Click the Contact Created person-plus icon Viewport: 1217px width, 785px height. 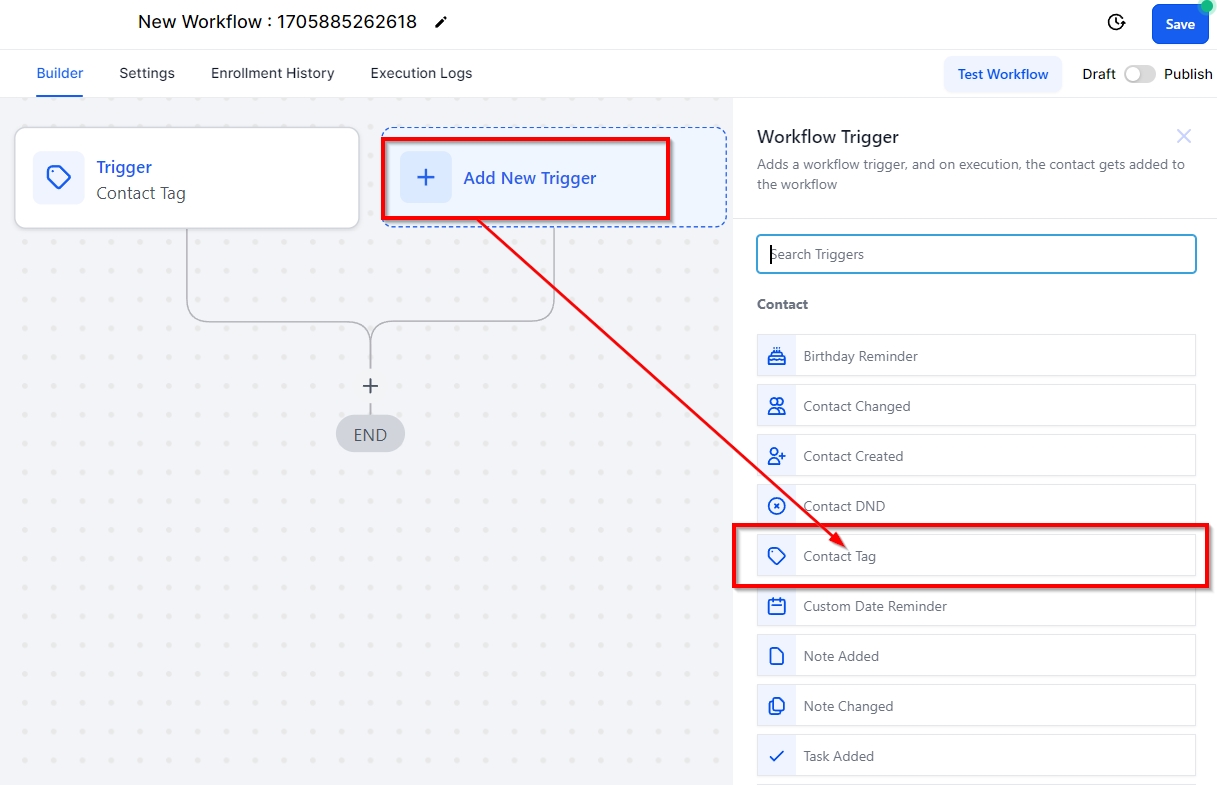pos(776,456)
